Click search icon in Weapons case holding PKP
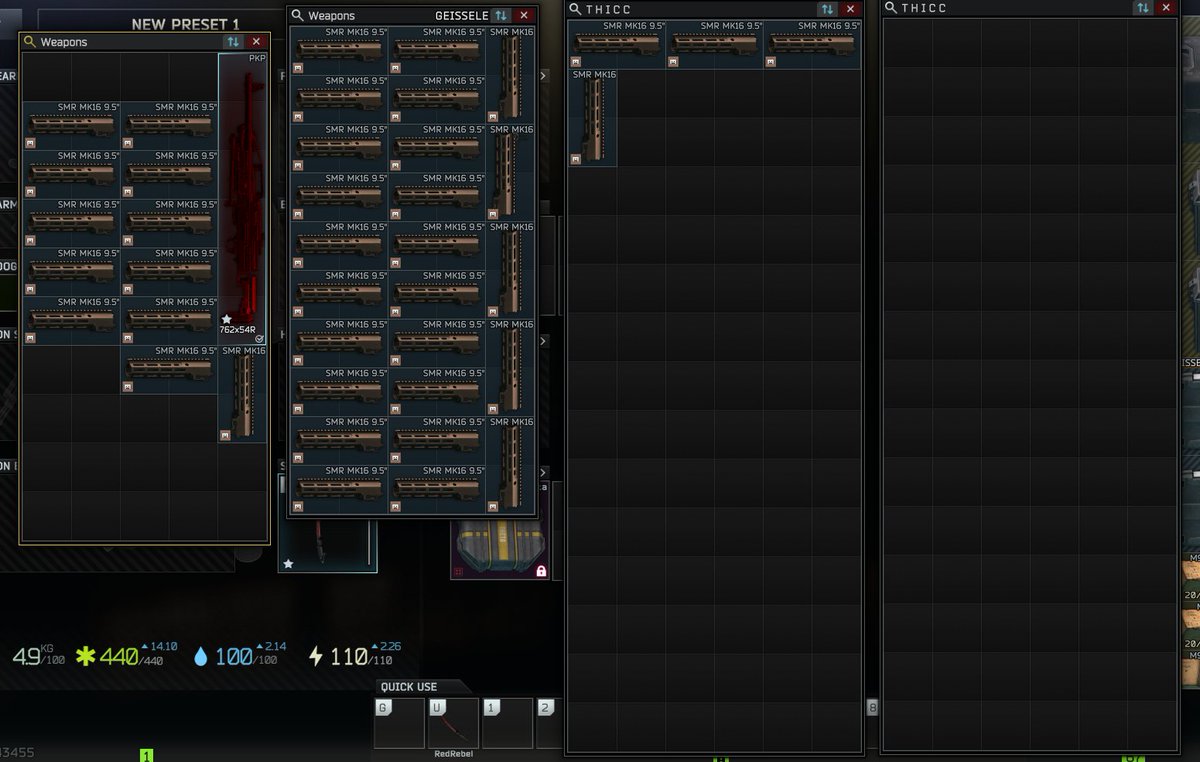This screenshot has width=1200, height=762. pos(30,42)
